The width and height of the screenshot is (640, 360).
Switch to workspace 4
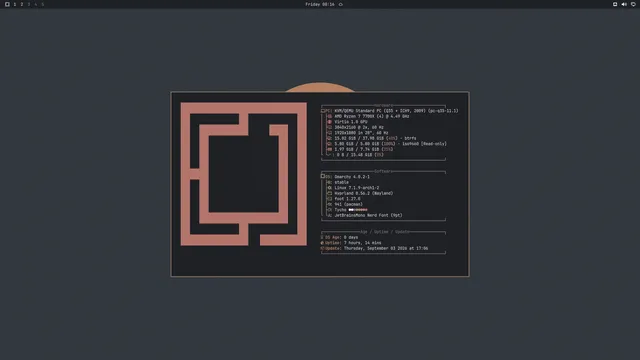coord(36,4)
